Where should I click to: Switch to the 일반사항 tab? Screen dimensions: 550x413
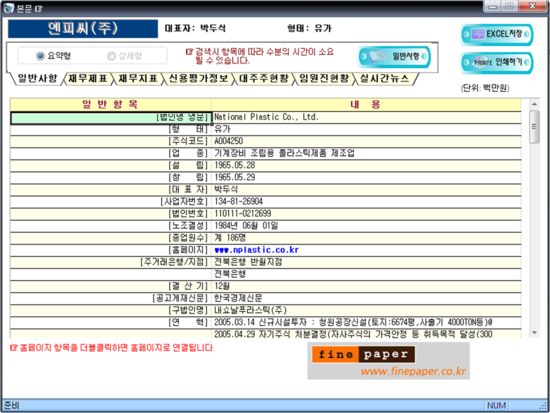37,78
